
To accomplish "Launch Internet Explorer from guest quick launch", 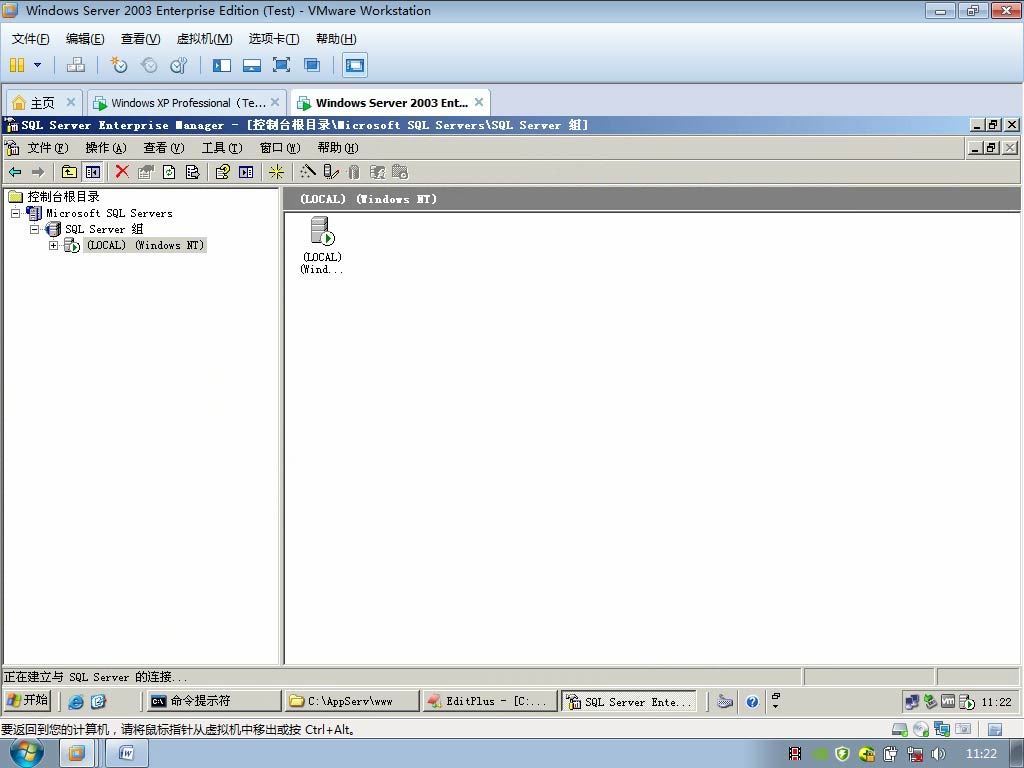I will (x=76, y=701).
